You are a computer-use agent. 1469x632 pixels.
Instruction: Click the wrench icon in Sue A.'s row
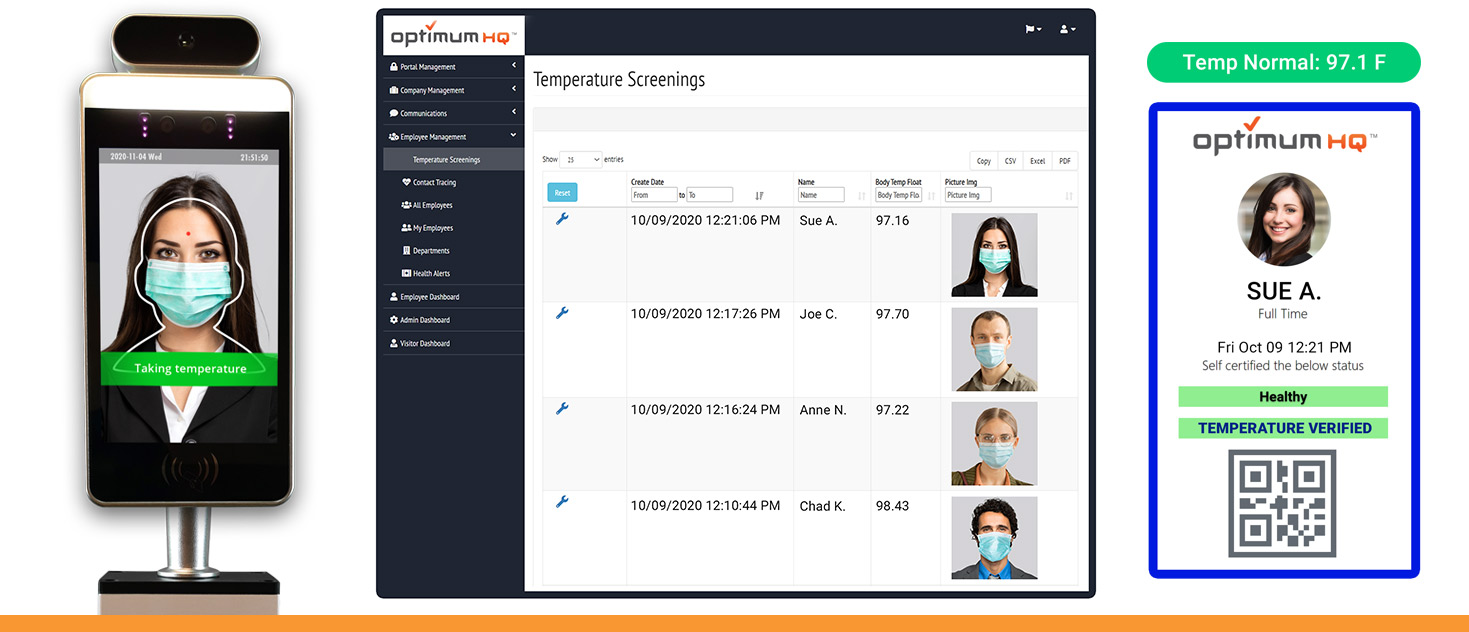[562, 219]
